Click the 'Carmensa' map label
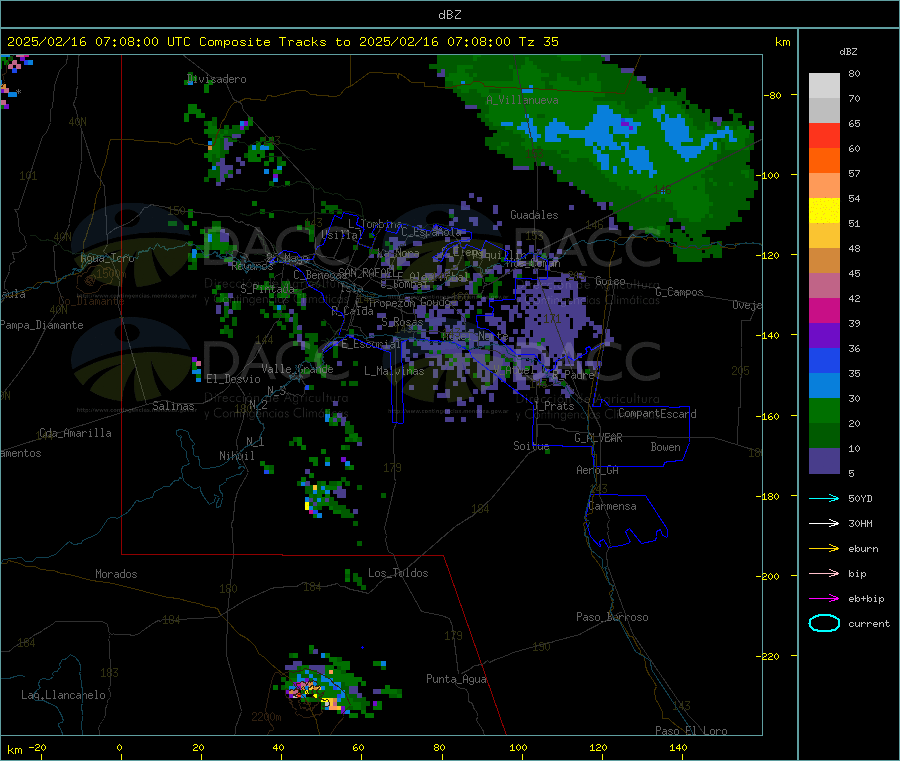 [x=612, y=506]
